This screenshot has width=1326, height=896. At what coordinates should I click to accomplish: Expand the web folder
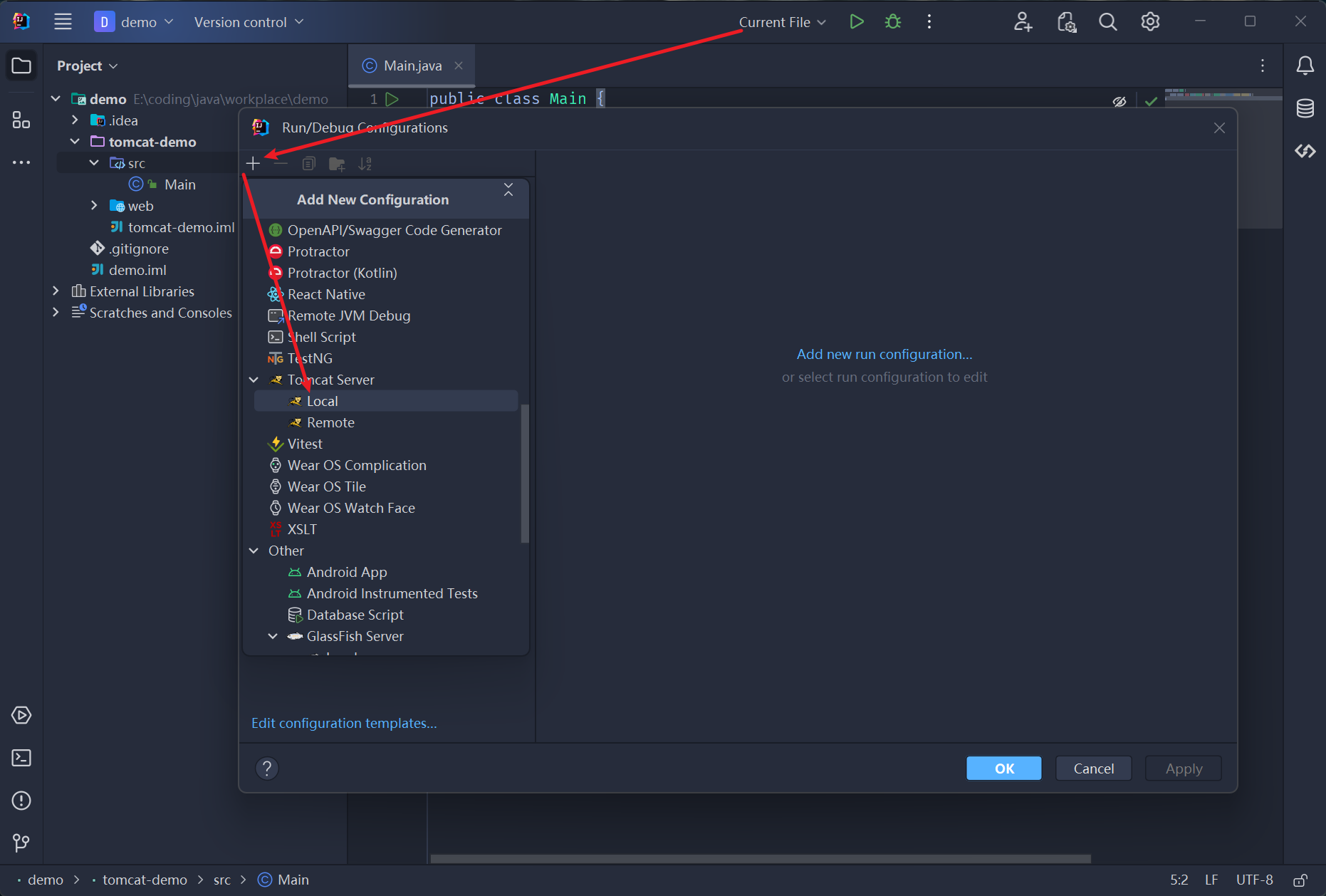pos(94,206)
